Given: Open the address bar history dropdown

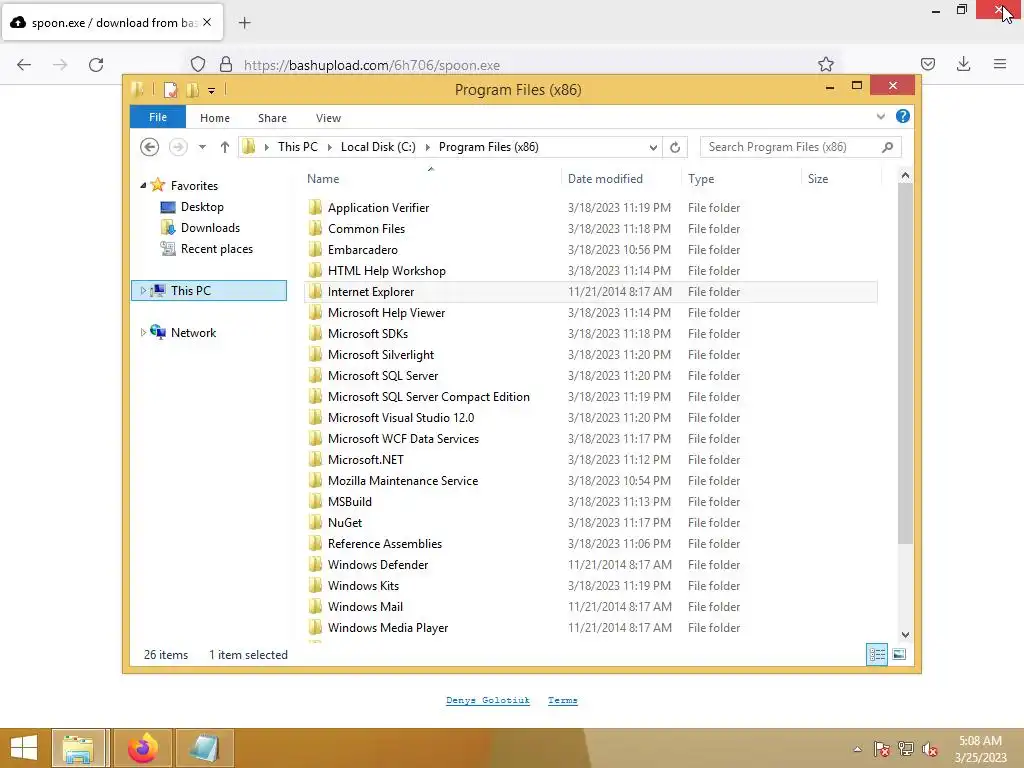Looking at the screenshot, I should 653,148.
